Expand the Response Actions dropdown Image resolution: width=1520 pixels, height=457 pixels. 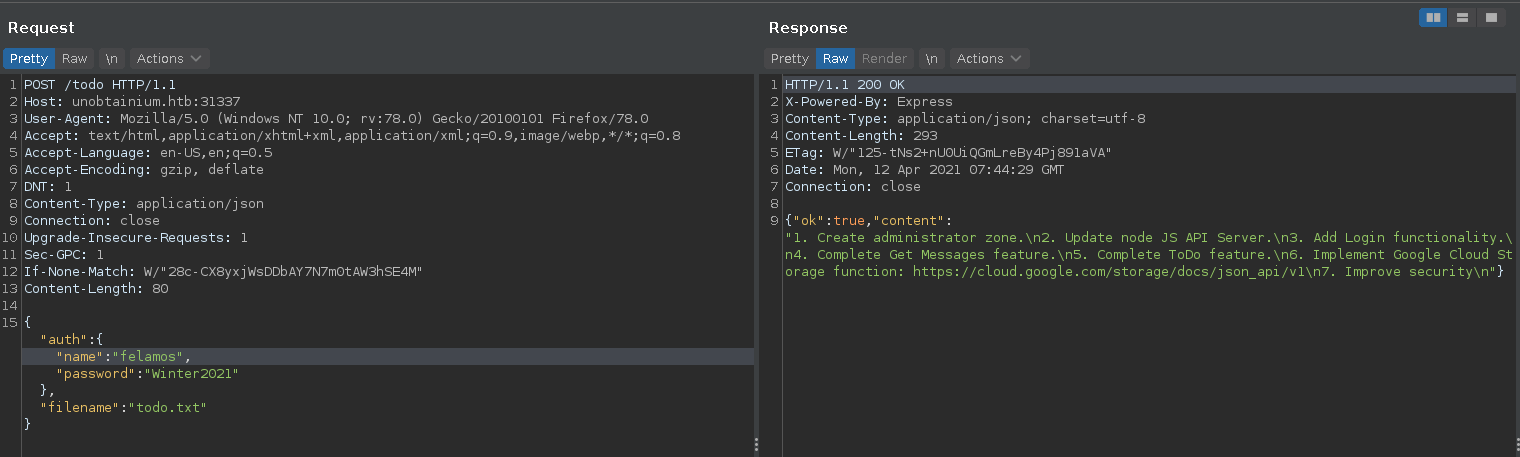coord(989,58)
